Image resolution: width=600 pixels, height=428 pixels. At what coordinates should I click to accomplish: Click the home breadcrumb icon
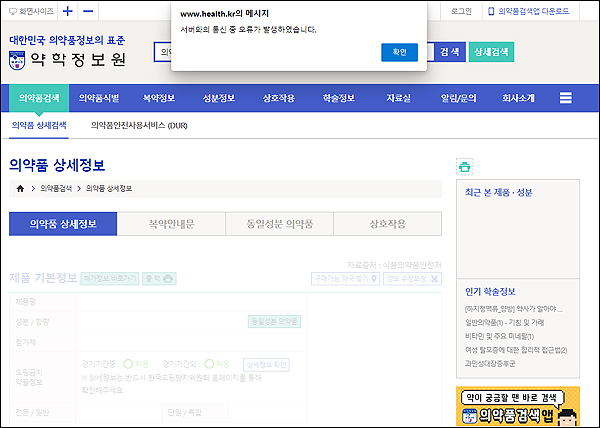[20, 188]
